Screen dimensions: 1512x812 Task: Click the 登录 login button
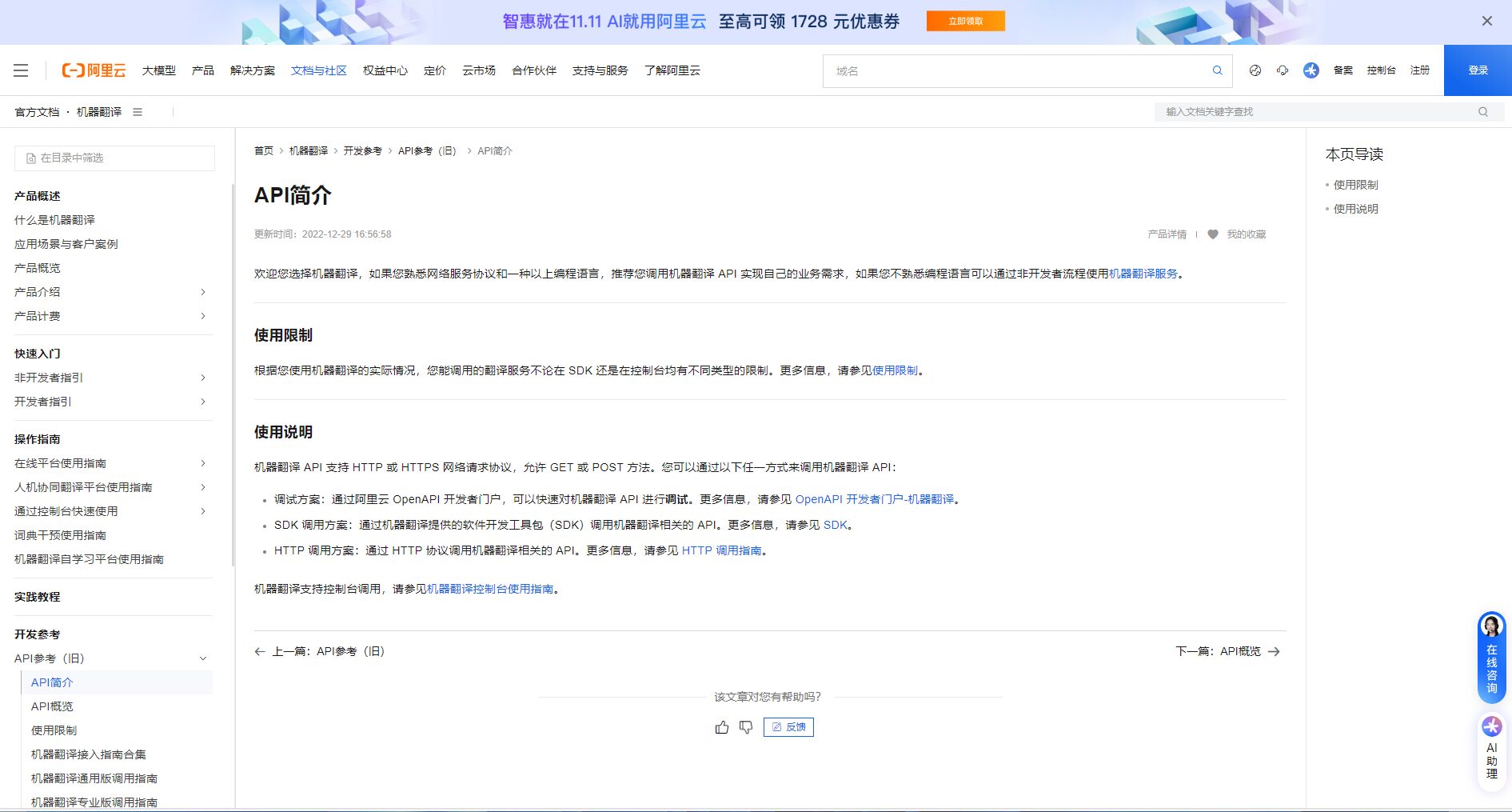1477,70
